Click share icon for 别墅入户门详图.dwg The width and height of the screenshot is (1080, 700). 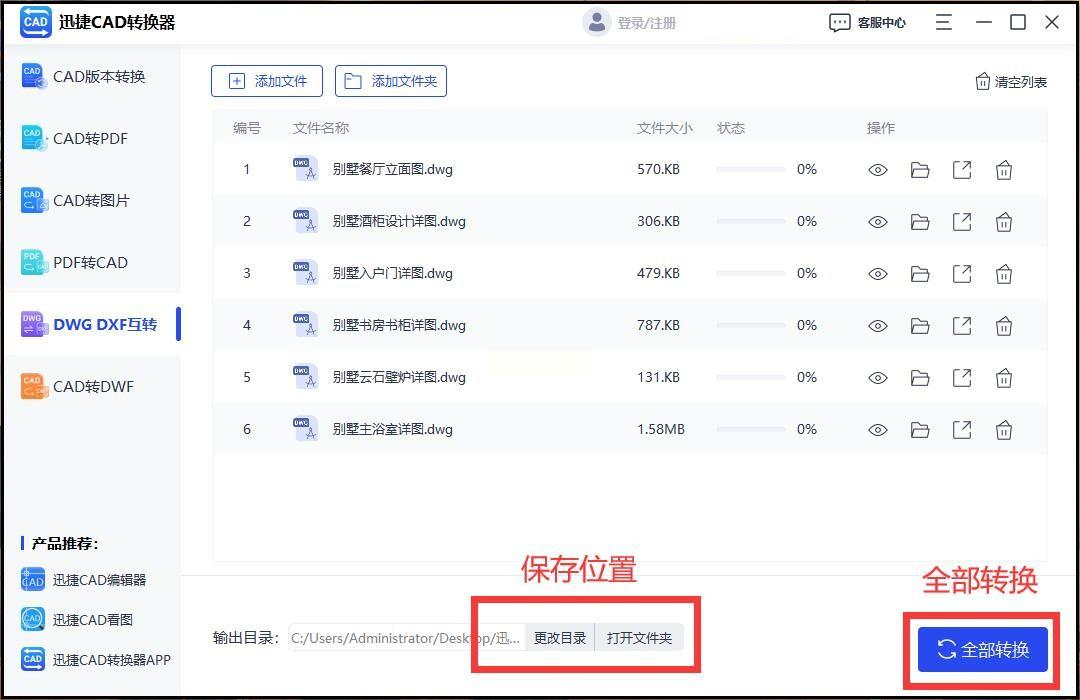(x=962, y=274)
